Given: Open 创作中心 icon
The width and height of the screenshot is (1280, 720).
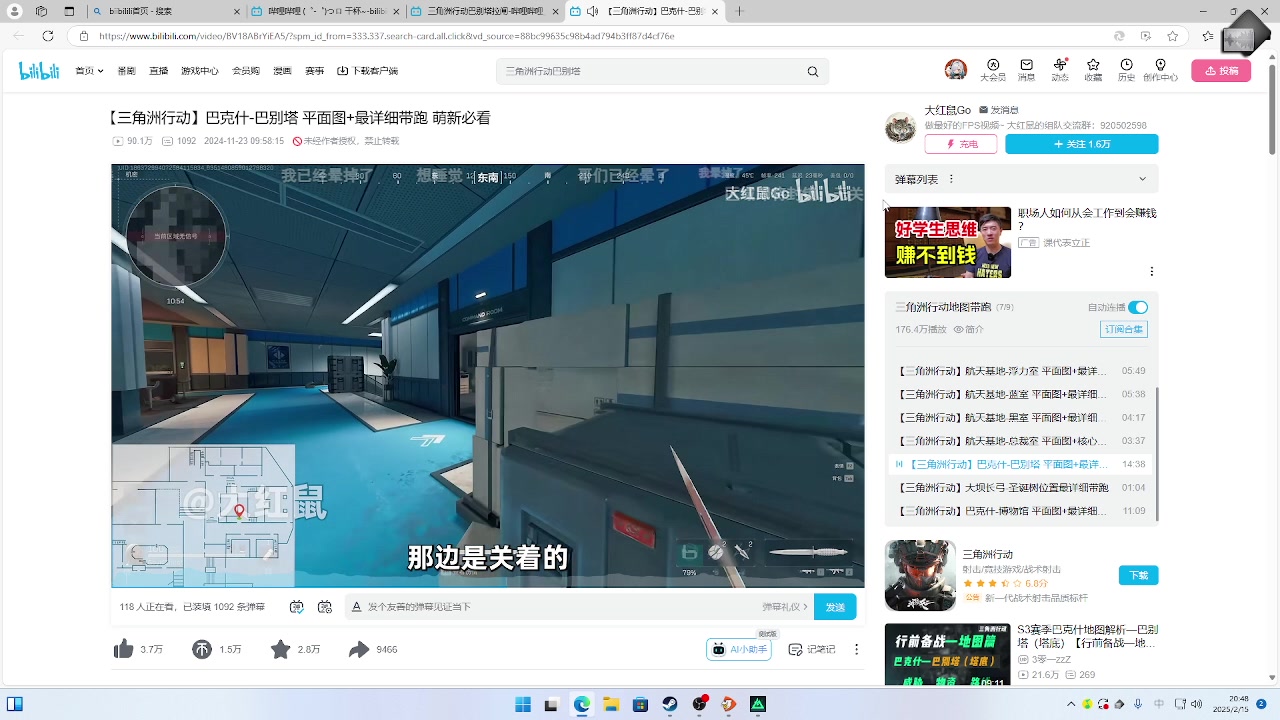Looking at the screenshot, I should click(x=1160, y=69).
